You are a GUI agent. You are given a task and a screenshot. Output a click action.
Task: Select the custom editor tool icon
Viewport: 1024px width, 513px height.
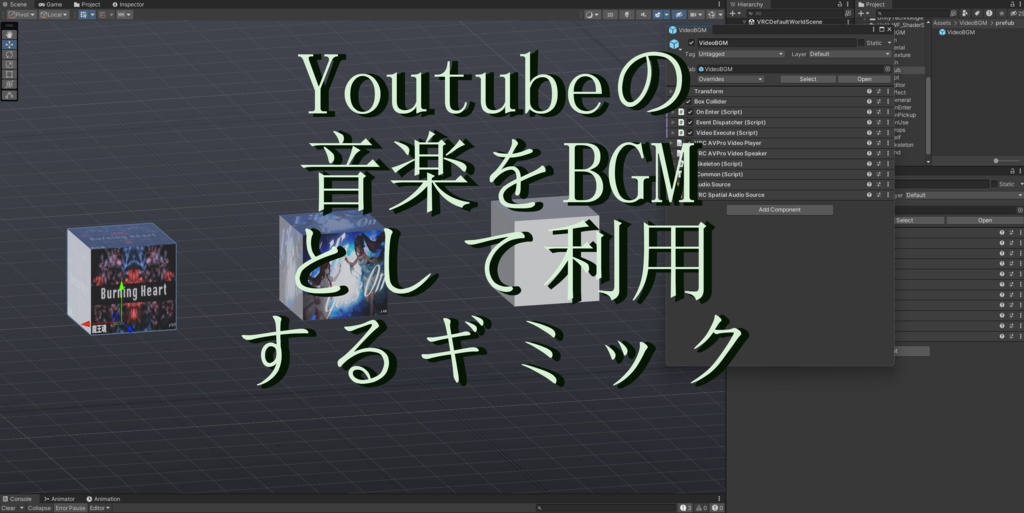pyautogui.click(x=9, y=95)
